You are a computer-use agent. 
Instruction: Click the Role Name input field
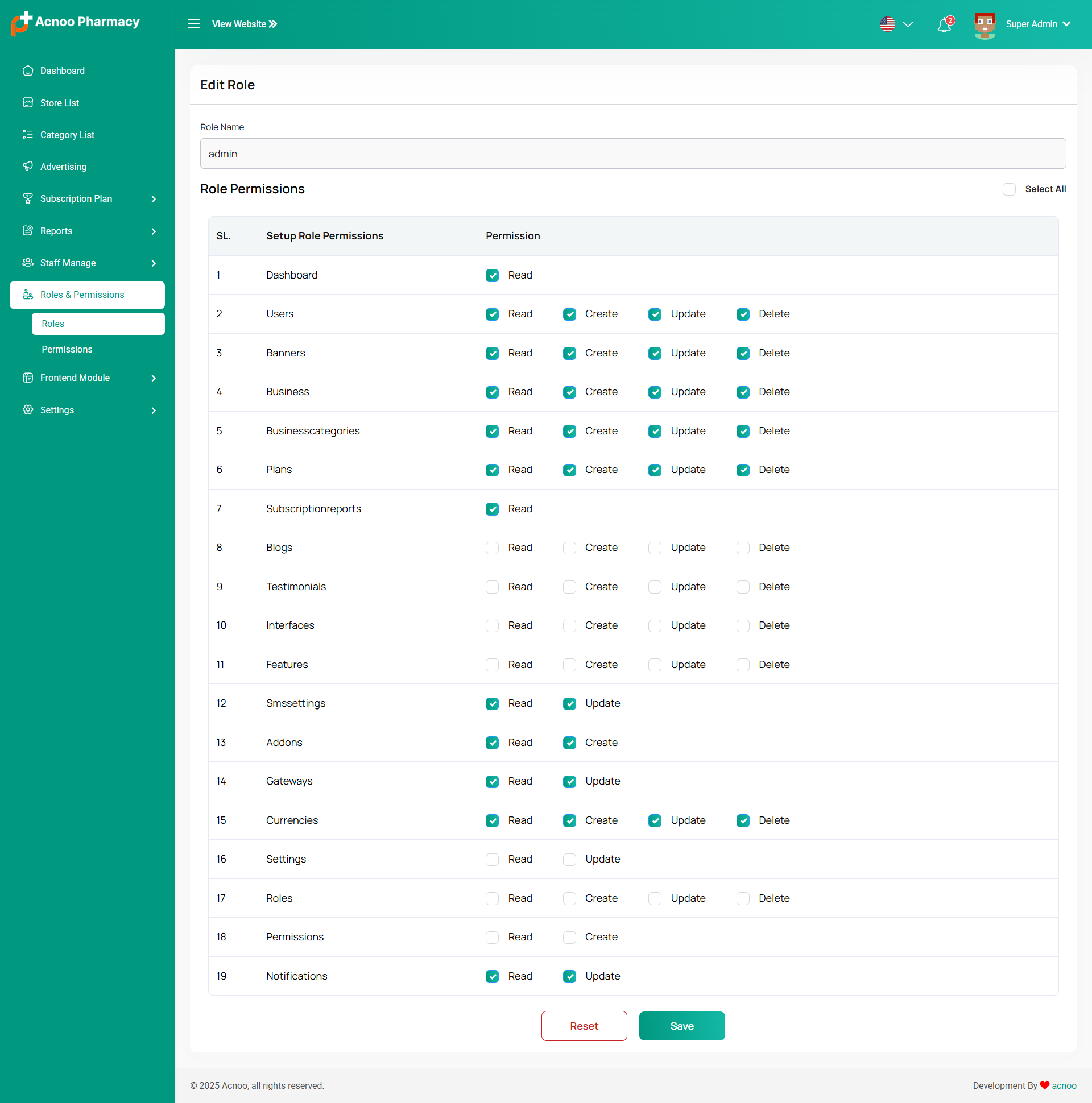tap(632, 154)
